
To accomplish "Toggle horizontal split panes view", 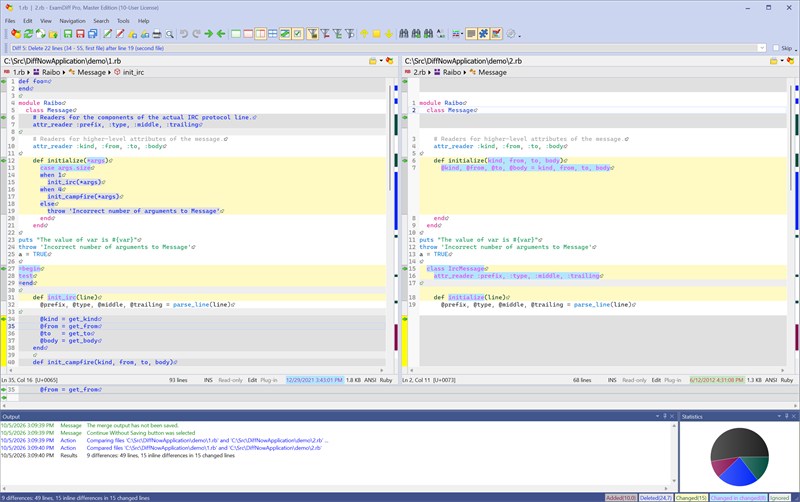I will coord(273,34).
